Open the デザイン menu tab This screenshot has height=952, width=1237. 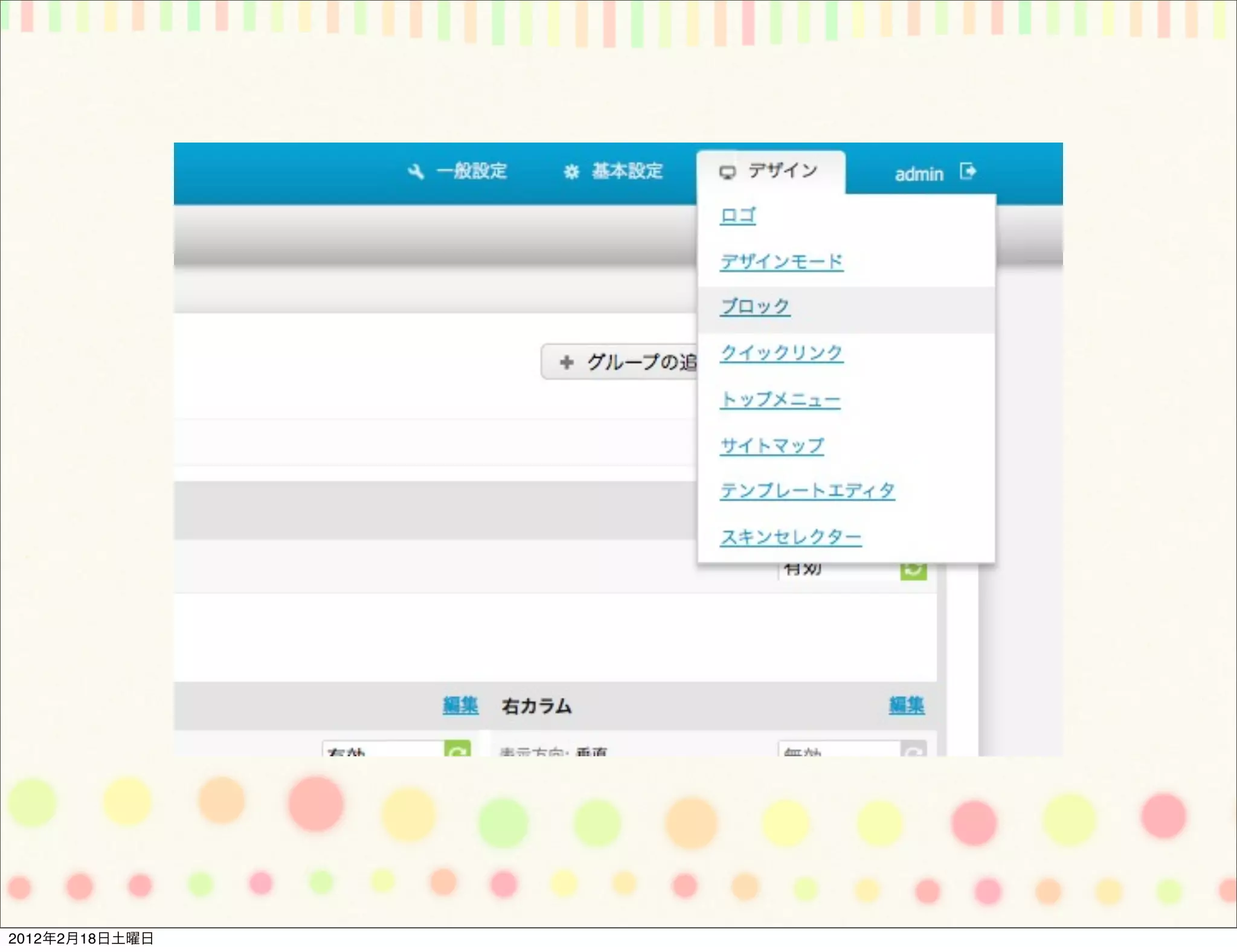pyautogui.click(x=771, y=172)
